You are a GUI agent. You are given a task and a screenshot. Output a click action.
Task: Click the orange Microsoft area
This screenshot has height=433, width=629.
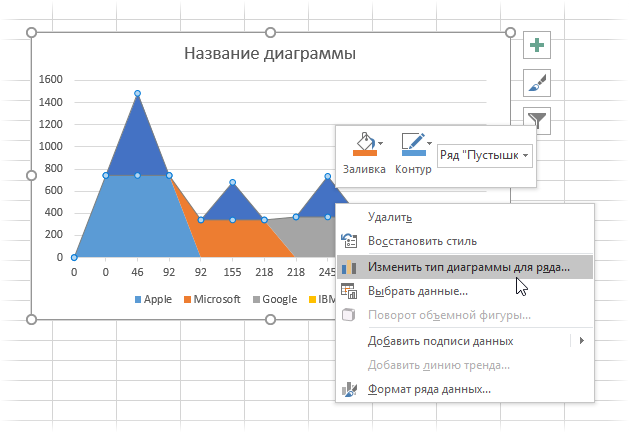click(233, 239)
